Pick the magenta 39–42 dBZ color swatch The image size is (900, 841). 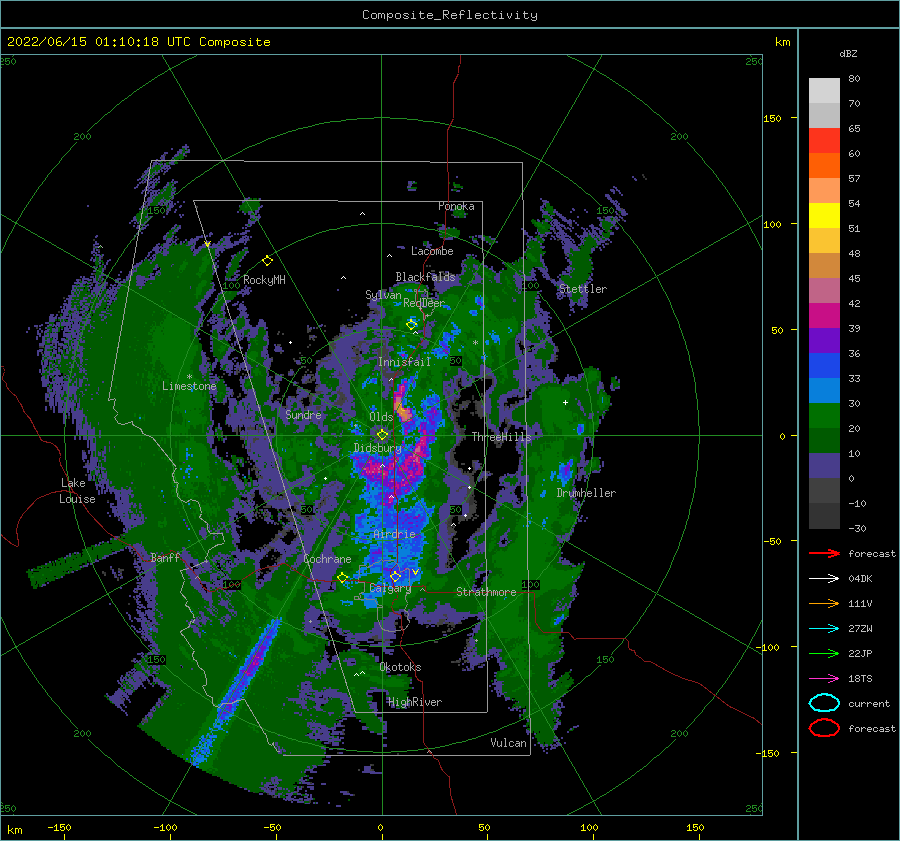824,316
